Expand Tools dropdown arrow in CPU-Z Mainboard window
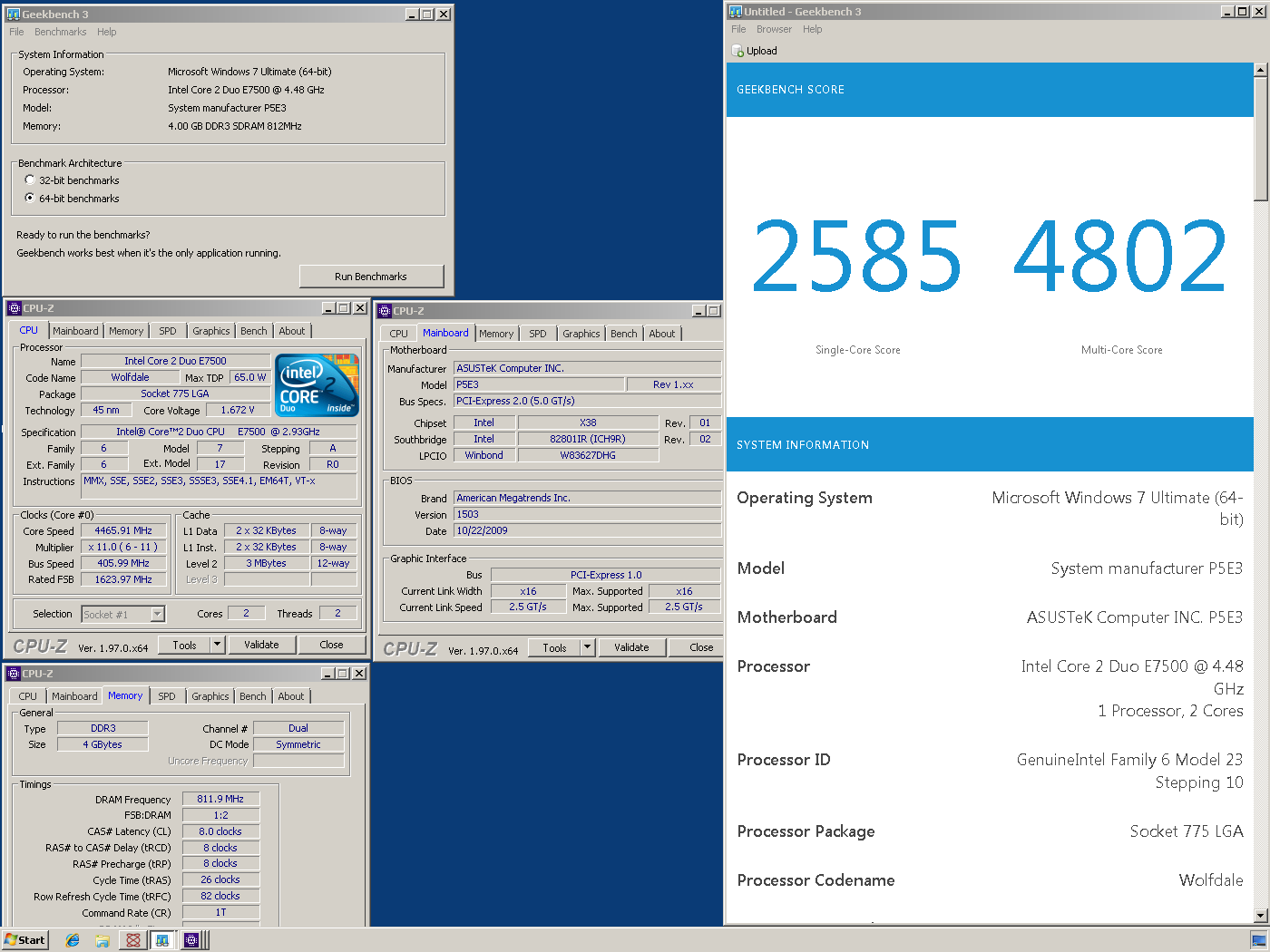 tap(587, 647)
